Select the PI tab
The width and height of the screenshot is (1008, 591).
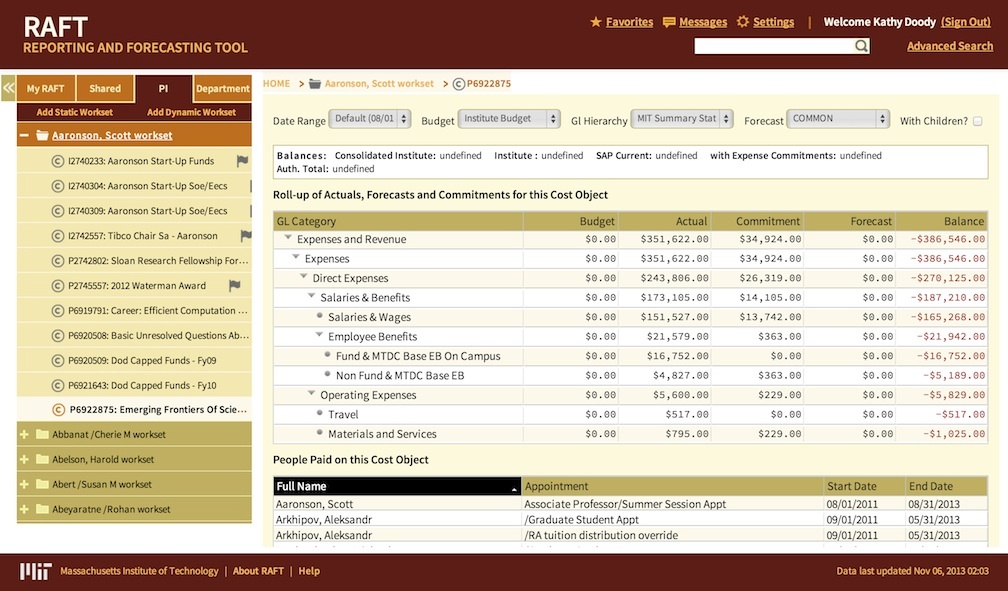[163, 89]
